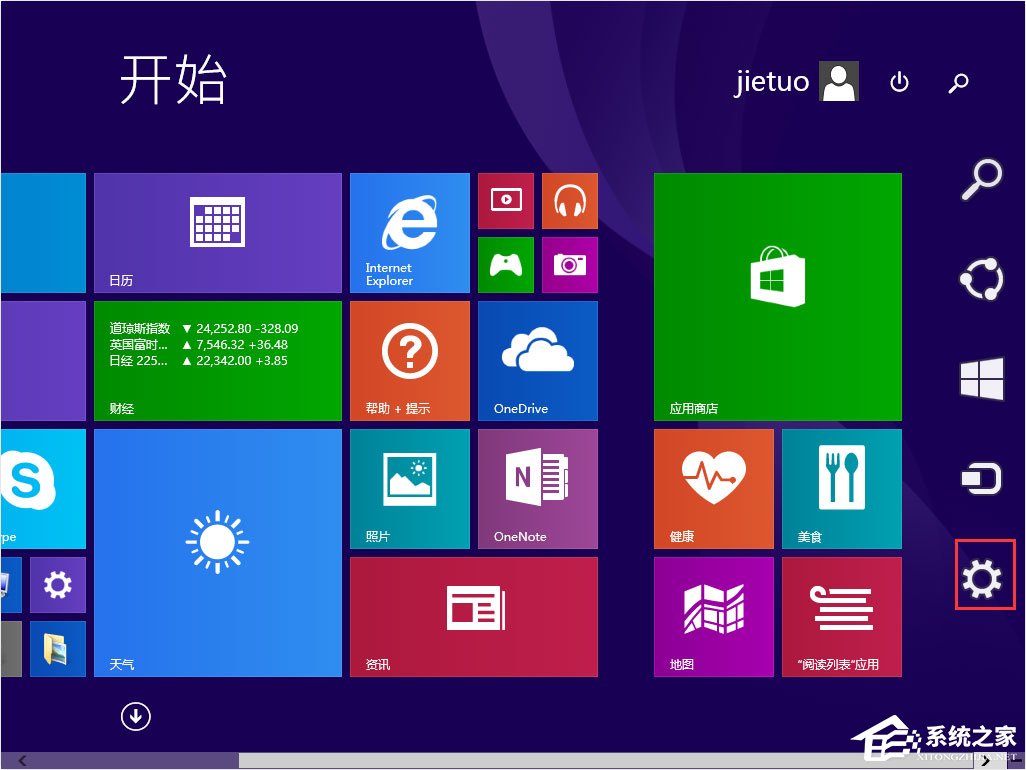Open the 地图 maps tile
This screenshot has height=770, width=1026.
click(x=713, y=616)
